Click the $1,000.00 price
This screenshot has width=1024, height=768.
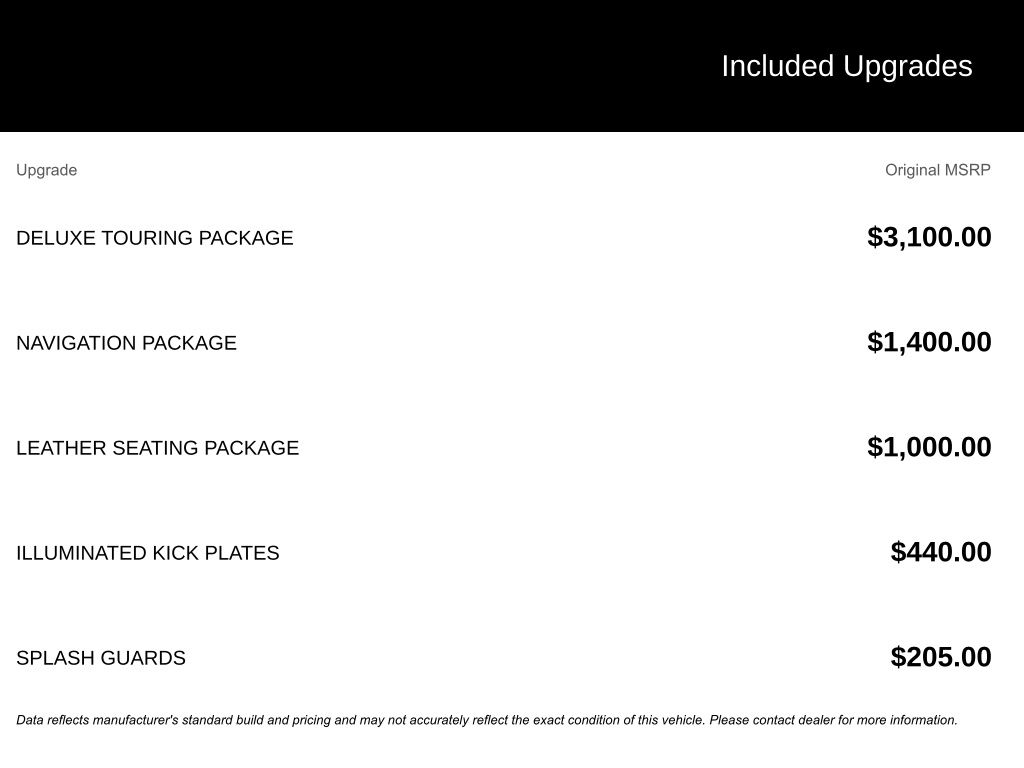(929, 447)
